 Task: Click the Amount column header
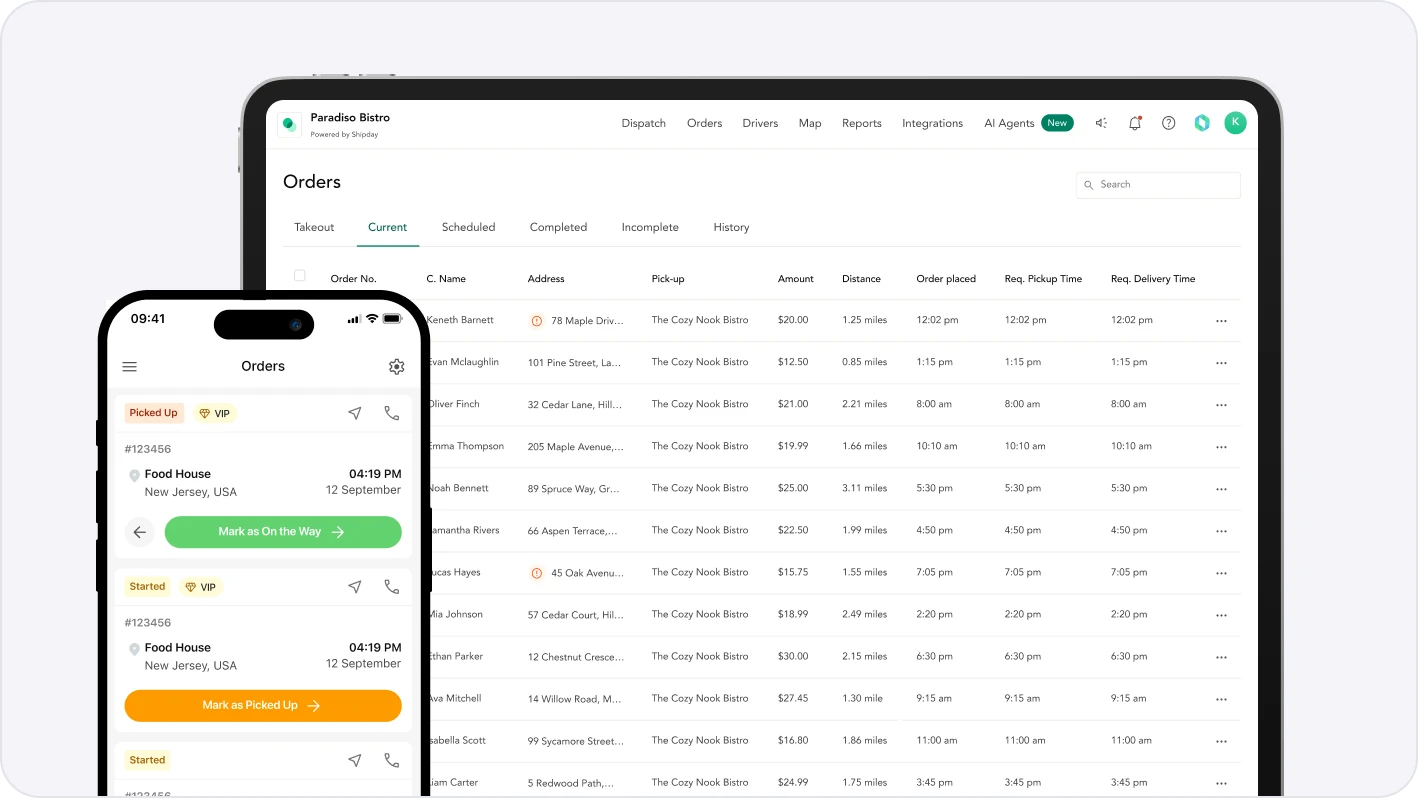[x=796, y=279]
